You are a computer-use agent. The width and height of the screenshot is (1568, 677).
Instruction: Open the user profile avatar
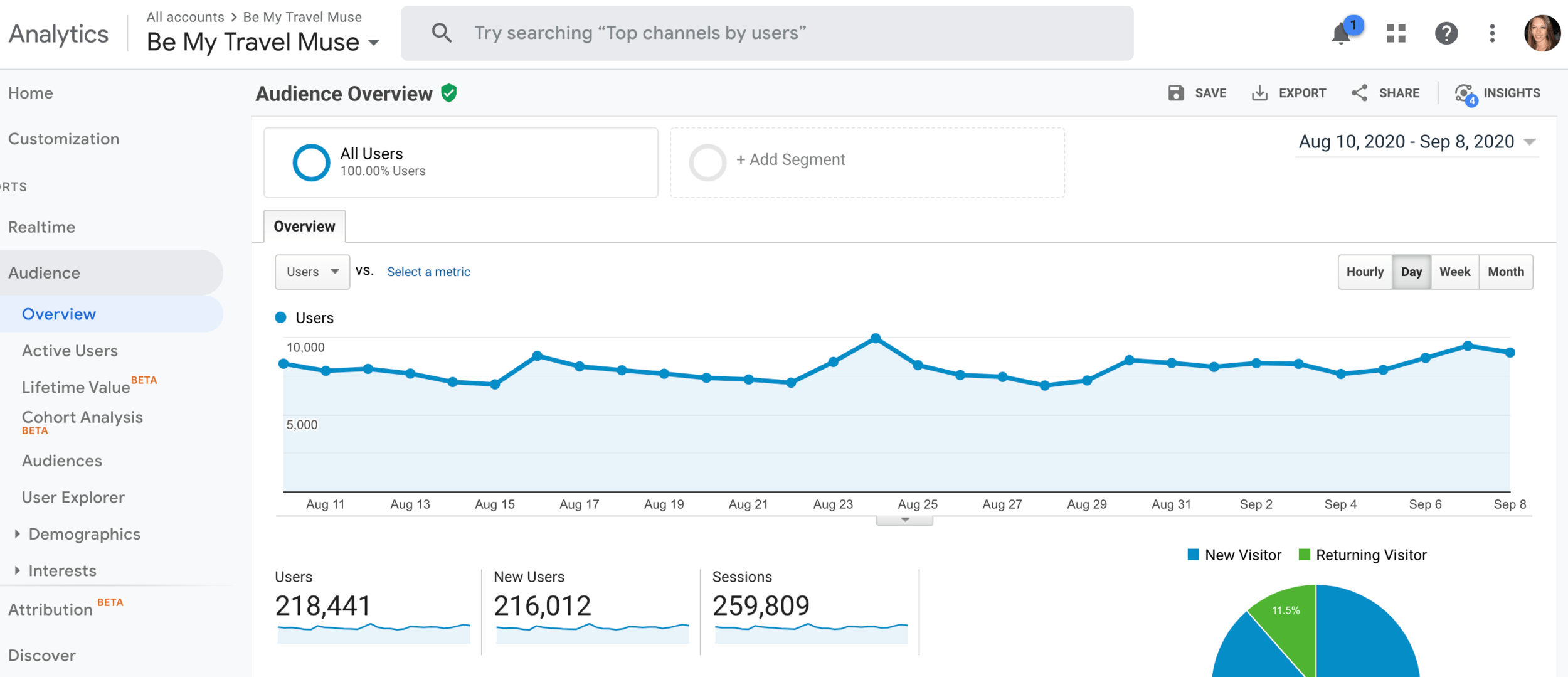pyautogui.click(x=1542, y=33)
